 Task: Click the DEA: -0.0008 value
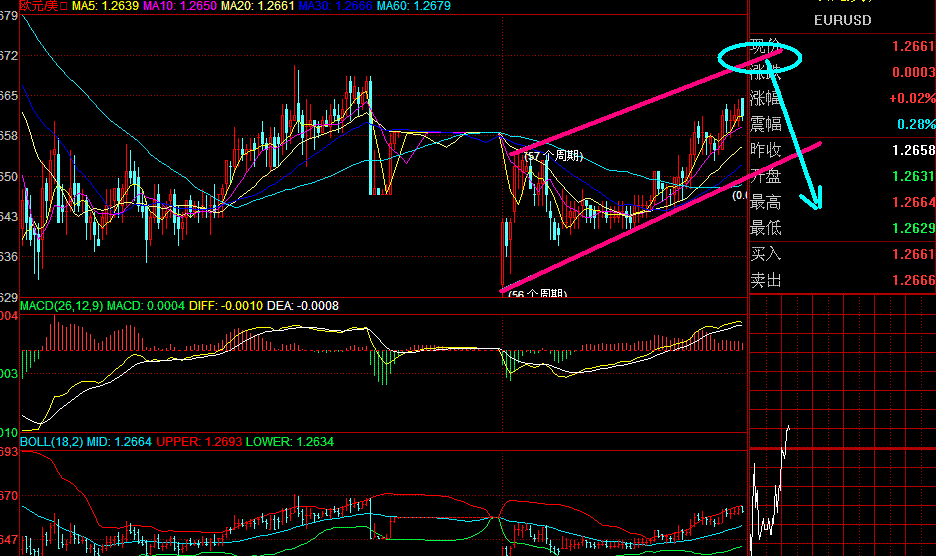(303, 306)
